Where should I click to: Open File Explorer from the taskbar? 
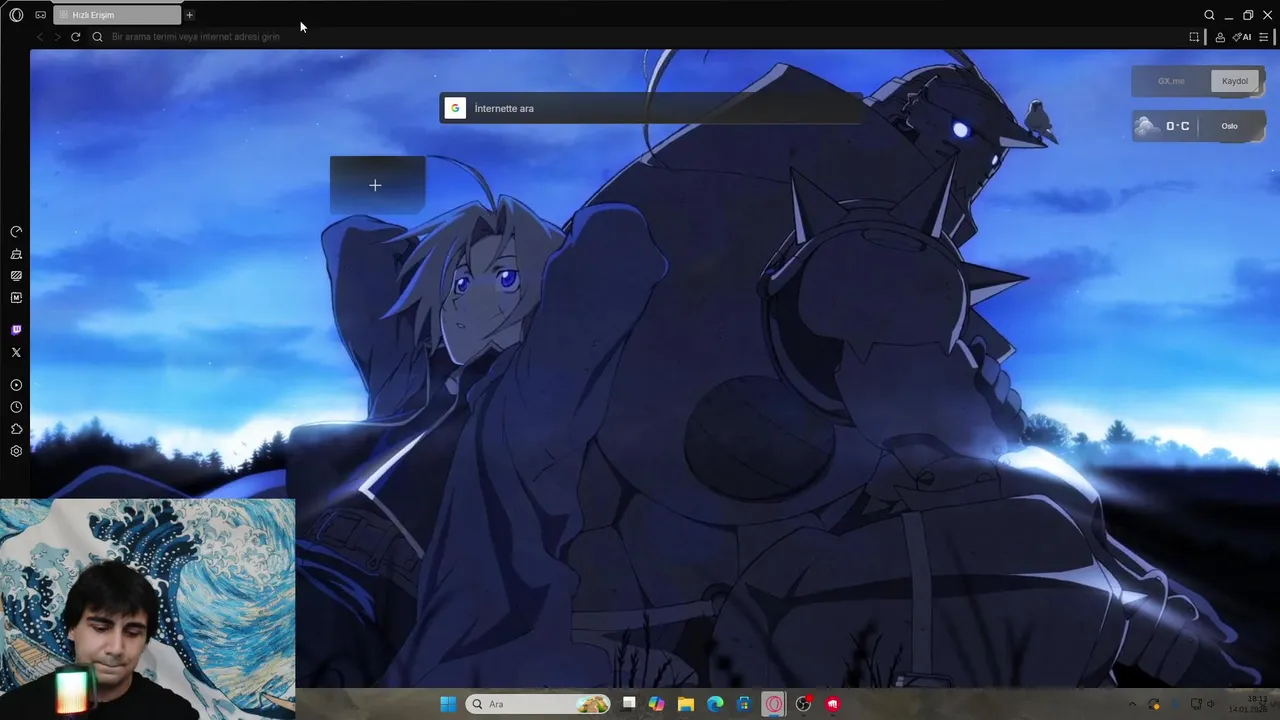point(686,704)
